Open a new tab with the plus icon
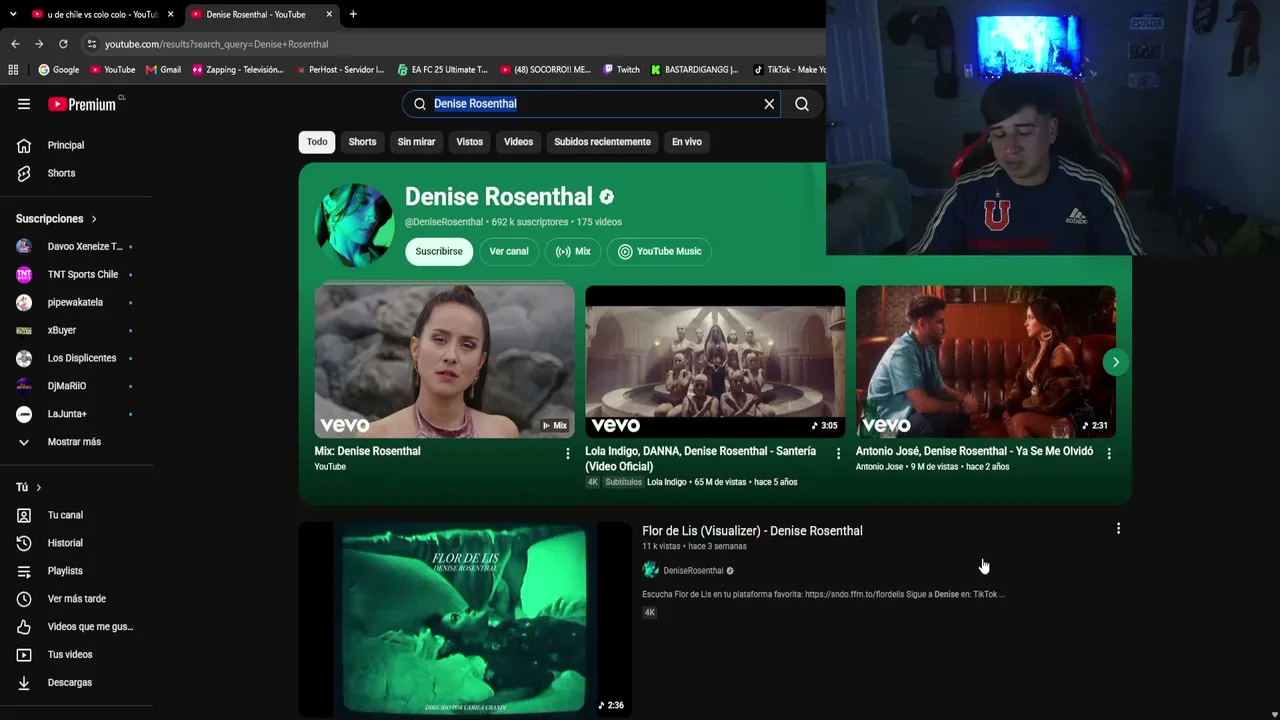Screen dimensions: 1280x720 coord(353,14)
